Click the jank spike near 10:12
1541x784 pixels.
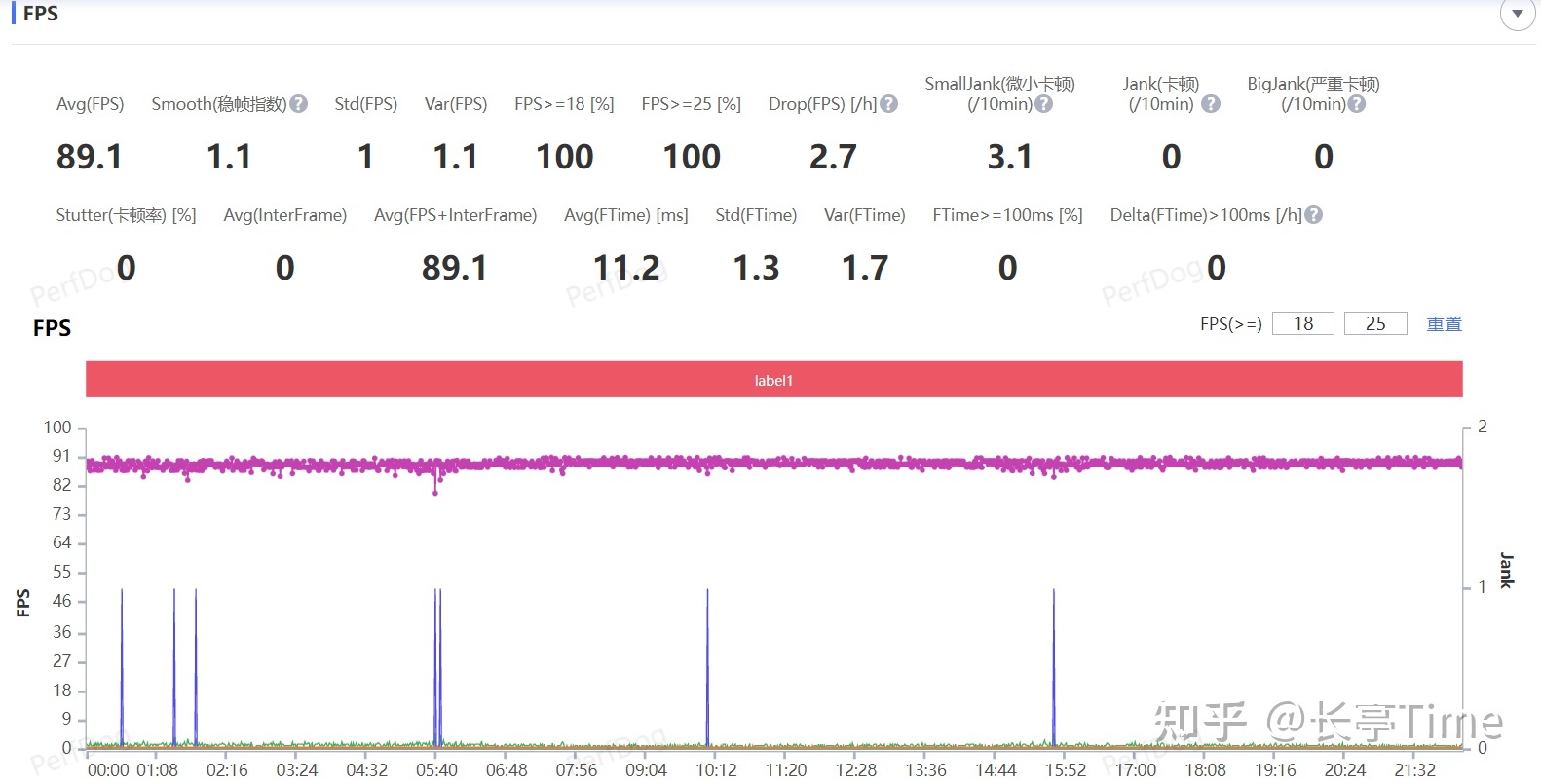pos(707,662)
